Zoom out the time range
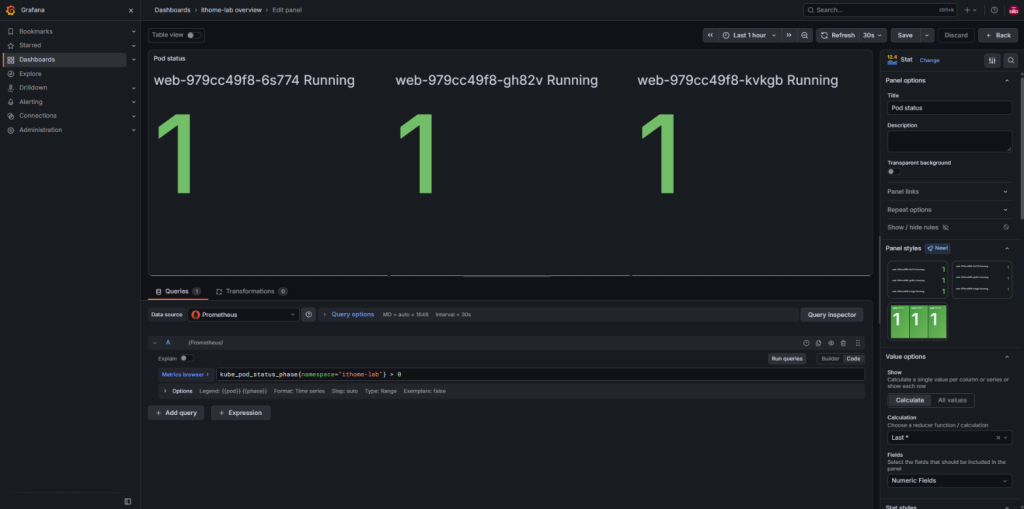1024x509 pixels. coord(805,35)
